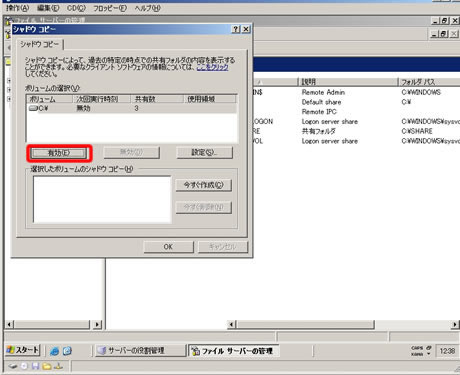Click the C:¥SHARE folder path
The width and height of the screenshot is (460, 375).
(417, 131)
